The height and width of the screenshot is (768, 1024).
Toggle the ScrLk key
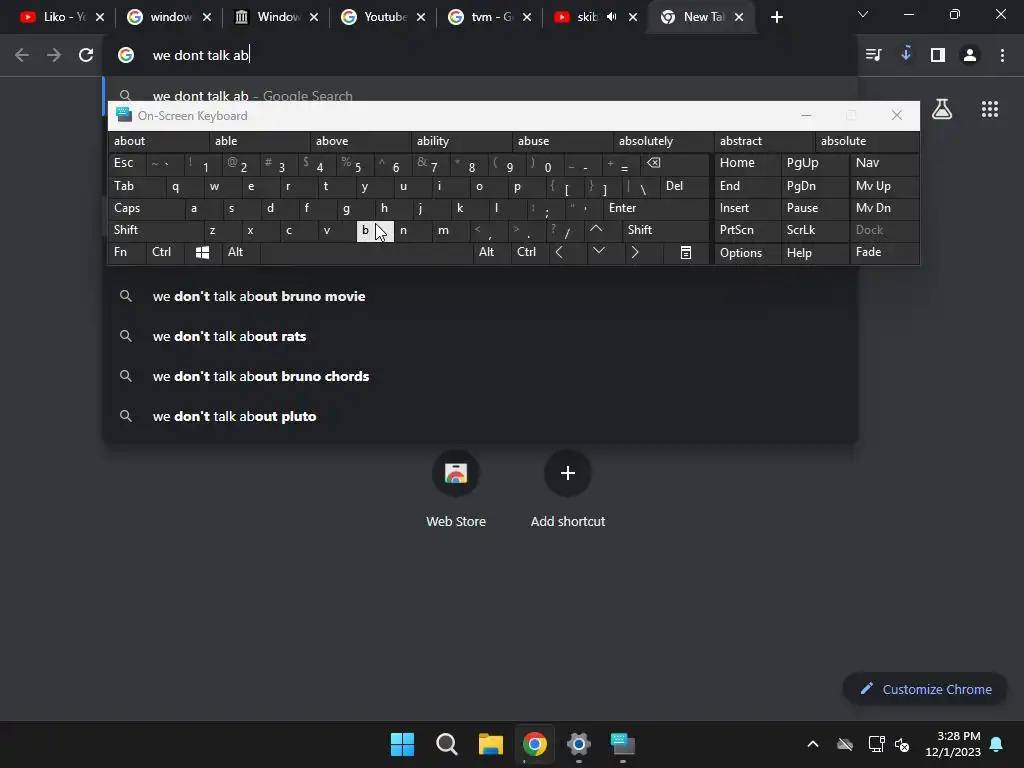tap(814, 230)
